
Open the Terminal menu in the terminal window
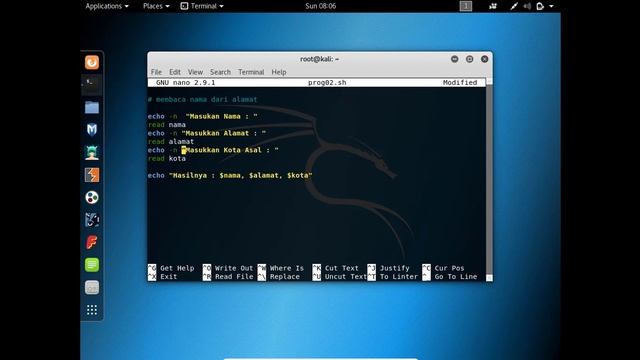coord(251,72)
